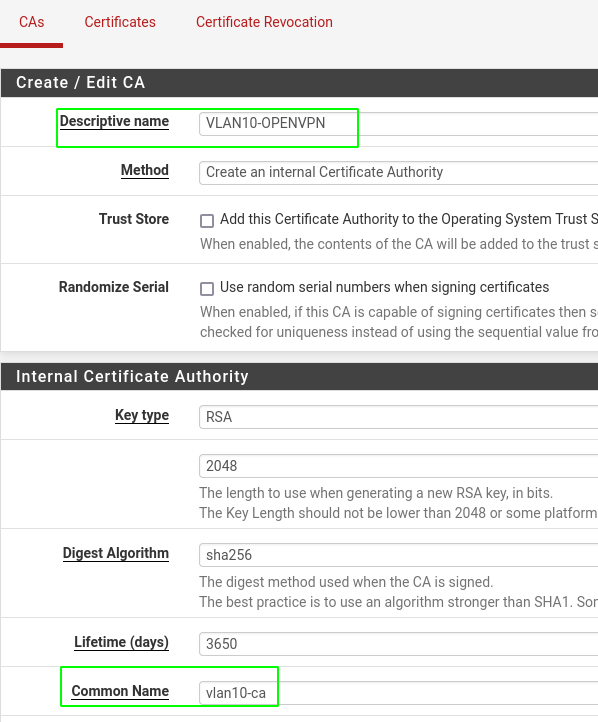Switch to the CAs tab
Screen dimensions: 598x722
(x=31, y=22)
